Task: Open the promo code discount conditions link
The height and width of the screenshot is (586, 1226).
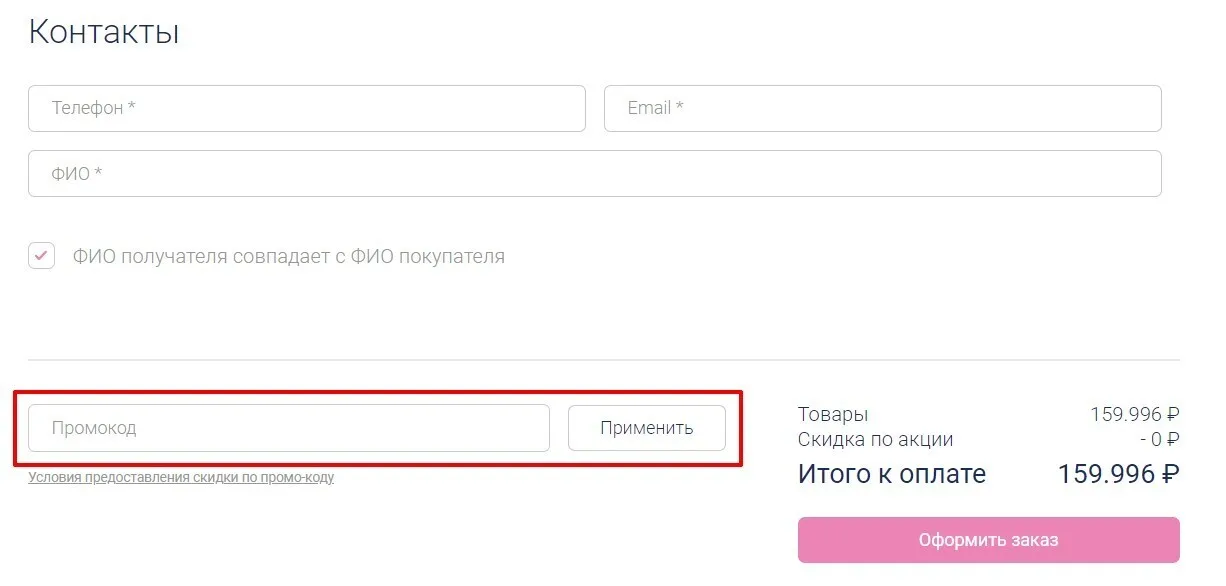Action: click(181, 478)
